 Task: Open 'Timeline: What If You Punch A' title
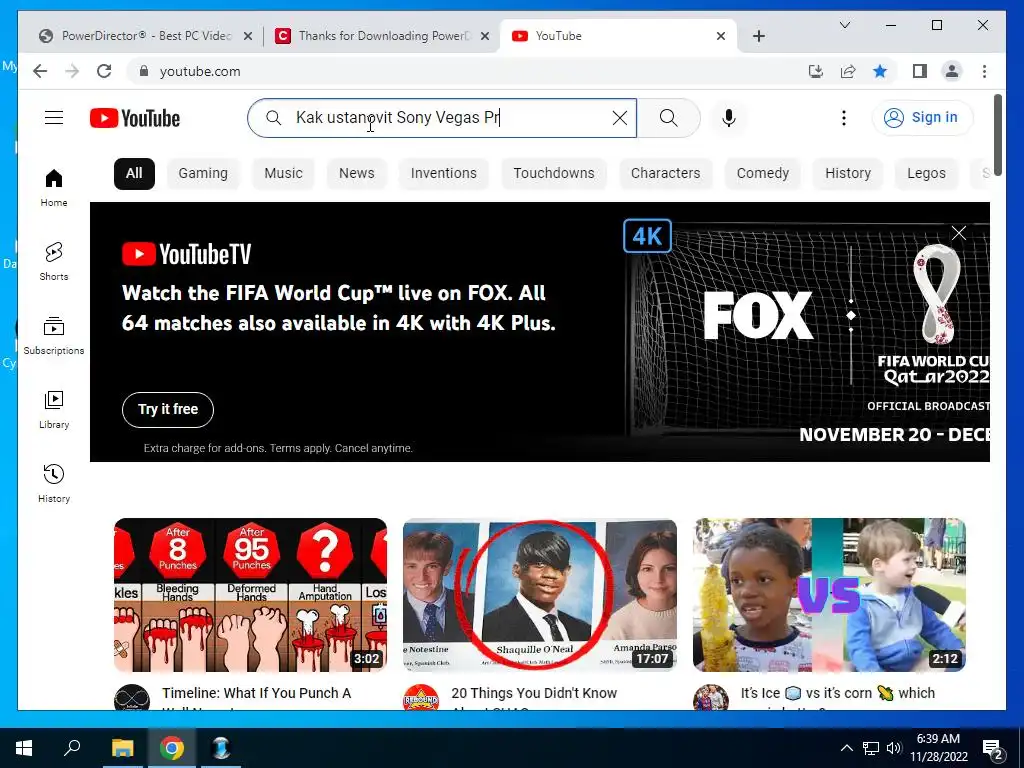coord(257,693)
